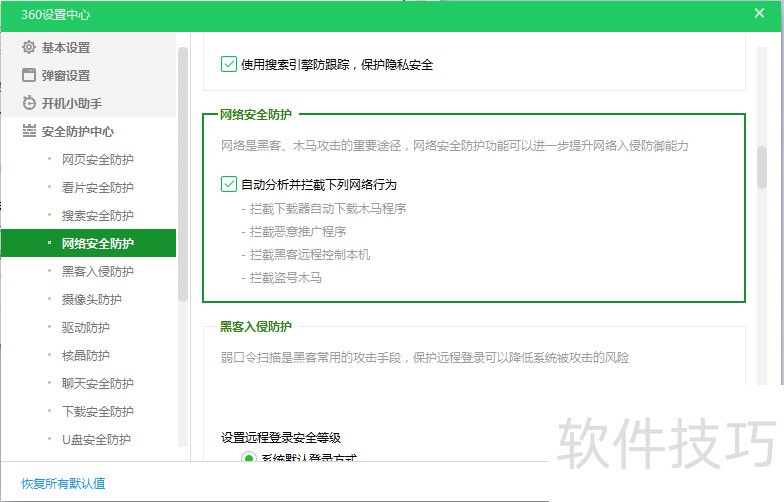784x502 pixels.
Task: Select 网络安全防护 in sidebar
Action: (88, 244)
